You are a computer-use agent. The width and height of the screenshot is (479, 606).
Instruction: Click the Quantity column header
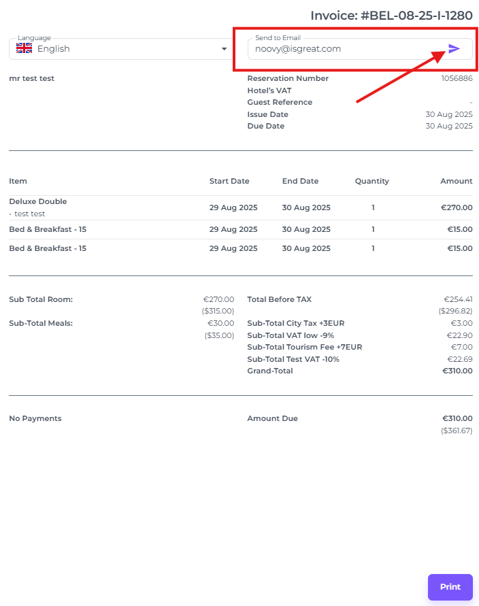[372, 181]
